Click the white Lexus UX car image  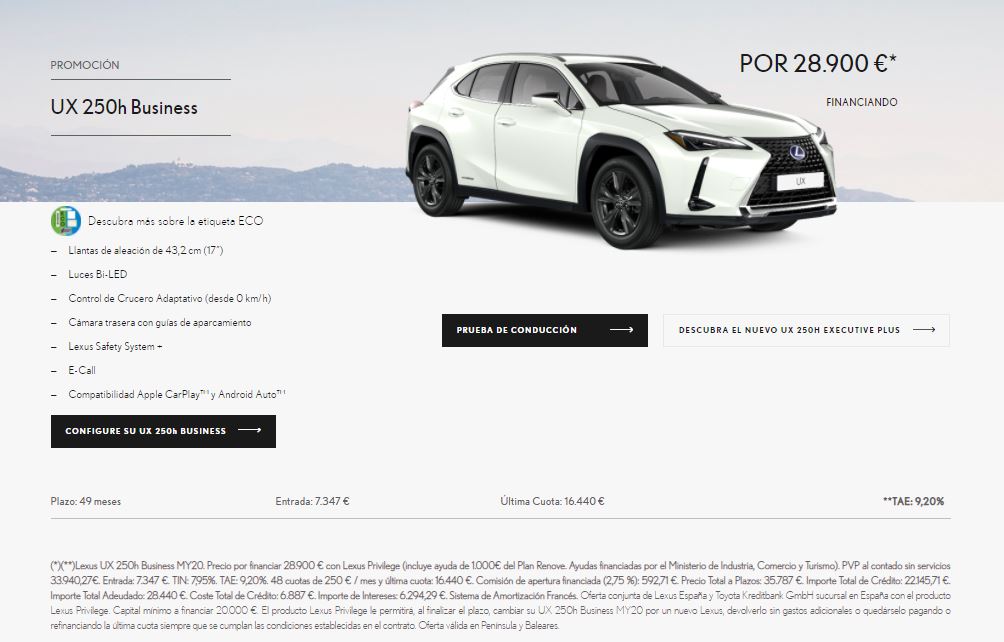point(621,150)
